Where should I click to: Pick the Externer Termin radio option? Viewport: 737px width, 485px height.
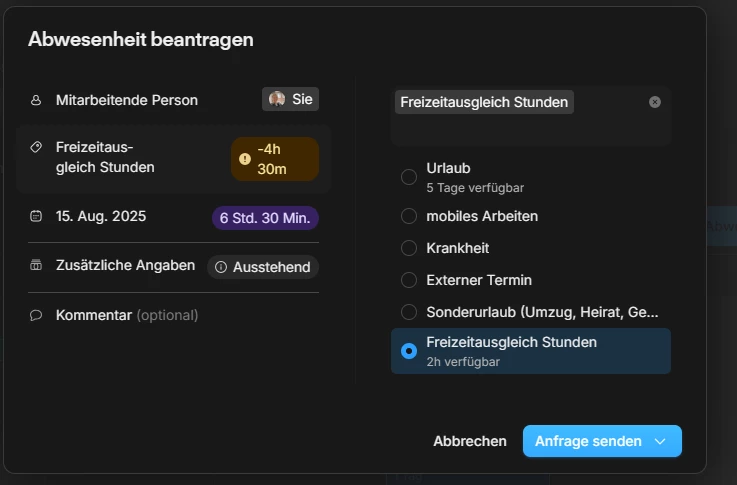[409, 280]
